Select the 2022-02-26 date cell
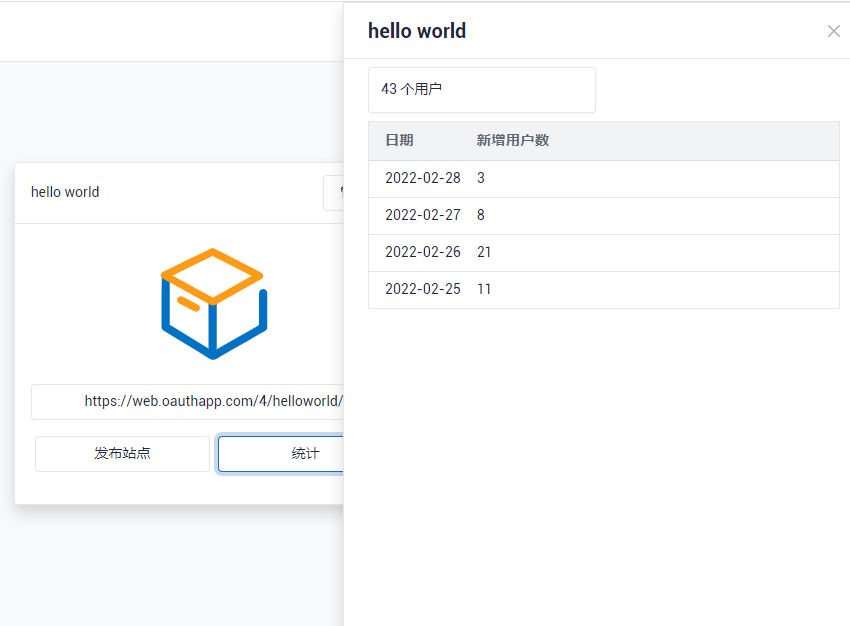Image resolution: width=850 pixels, height=626 pixels. [422, 252]
